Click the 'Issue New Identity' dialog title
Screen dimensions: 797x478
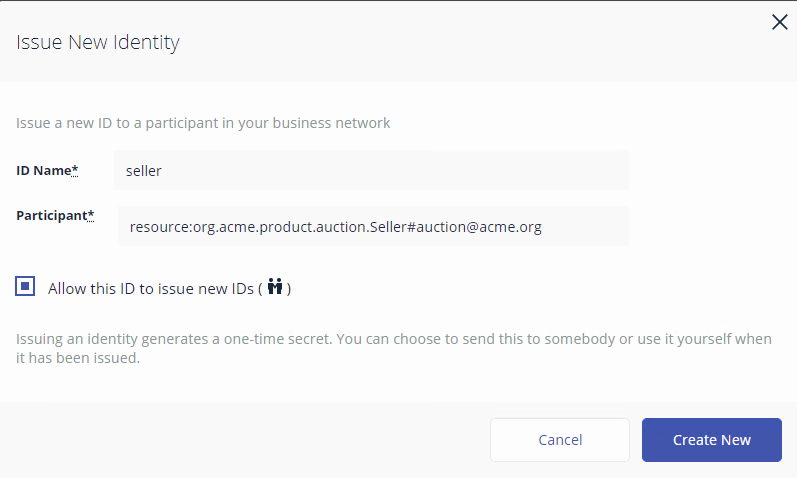(97, 42)
